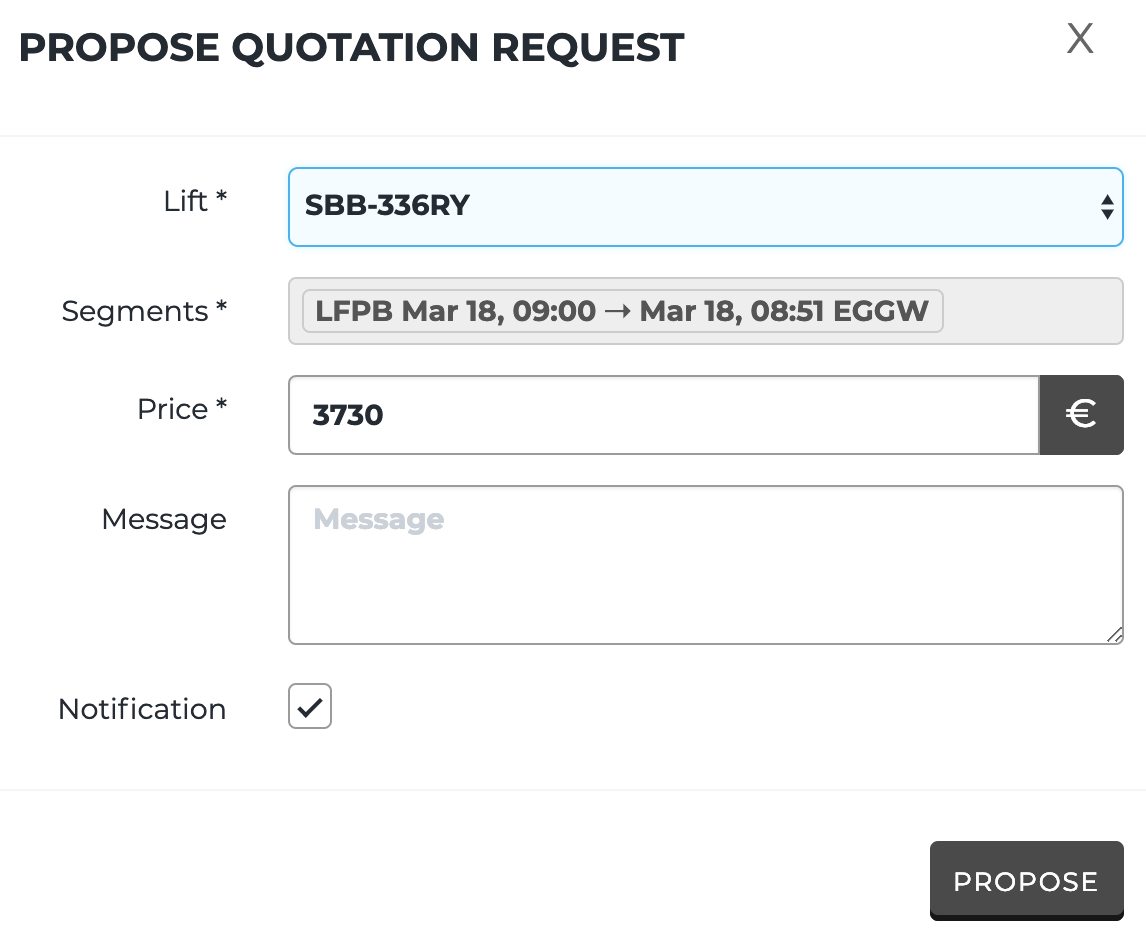The image size is (1146, 940).
Task: Grab the Message box resize handle
Action: [1114, 635]
